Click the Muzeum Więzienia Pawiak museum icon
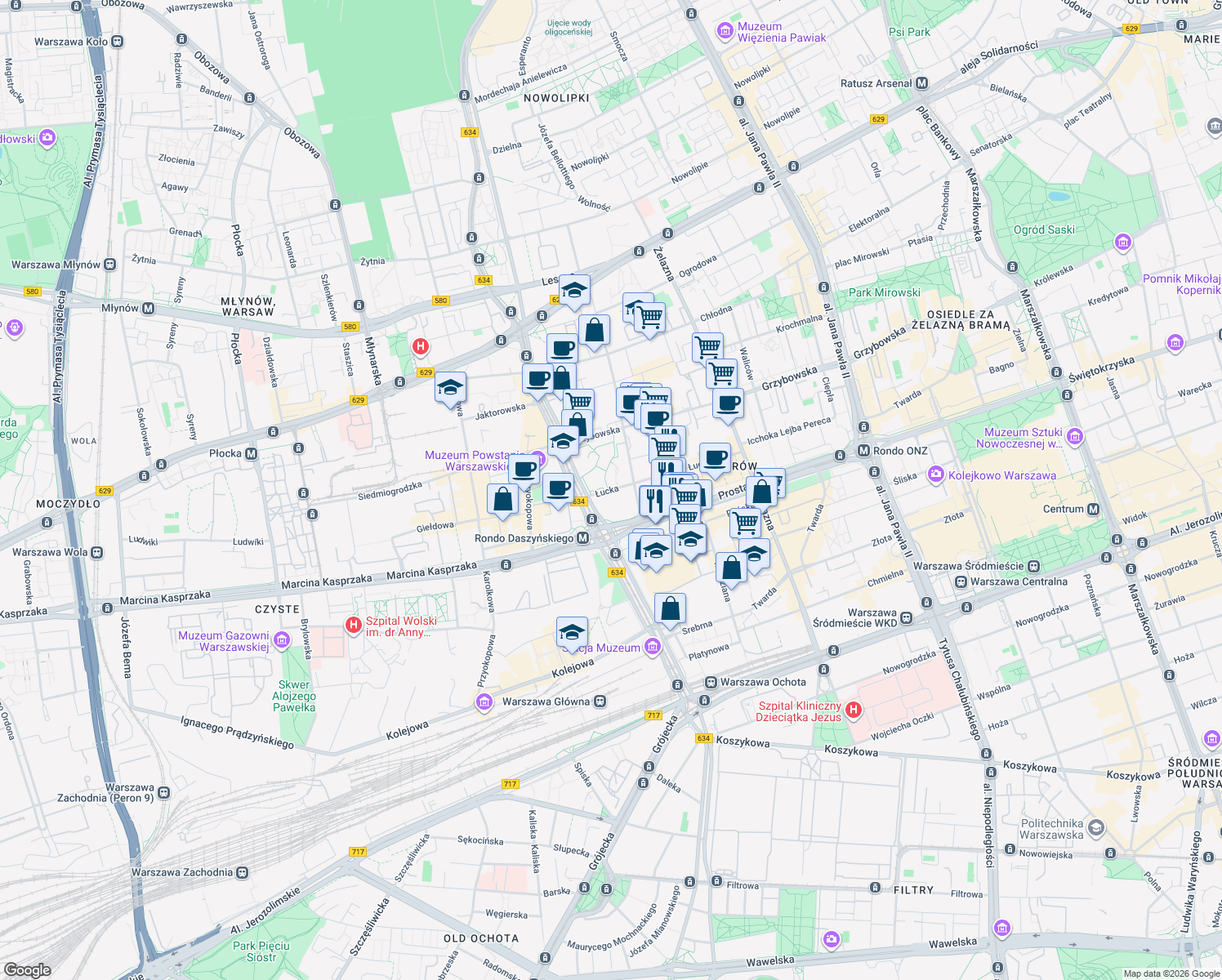This screenshot has height=980, width=1222. click(x=725, y=31)
